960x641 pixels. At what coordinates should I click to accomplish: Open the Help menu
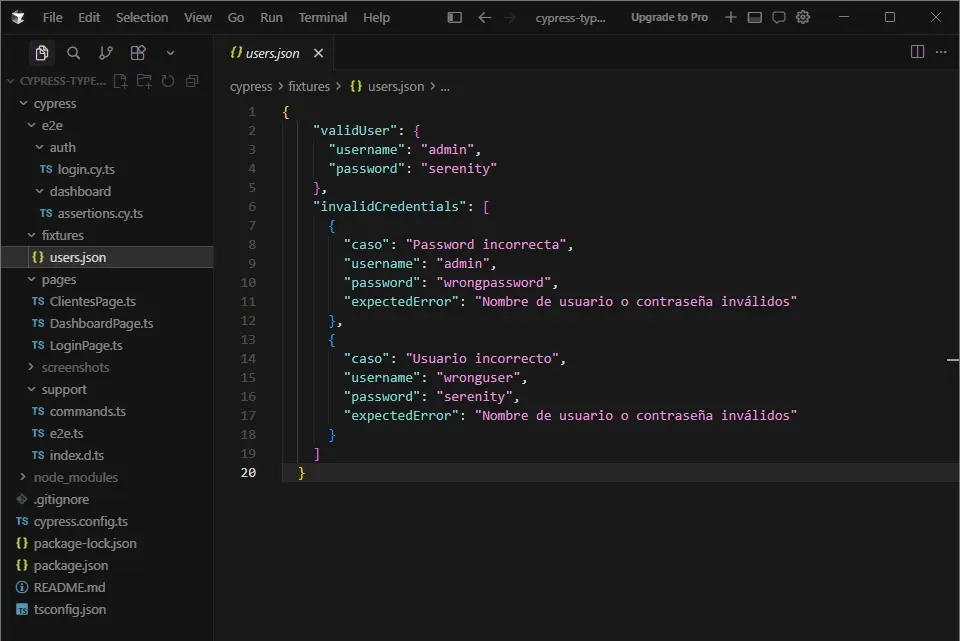(x=376, y=18)
